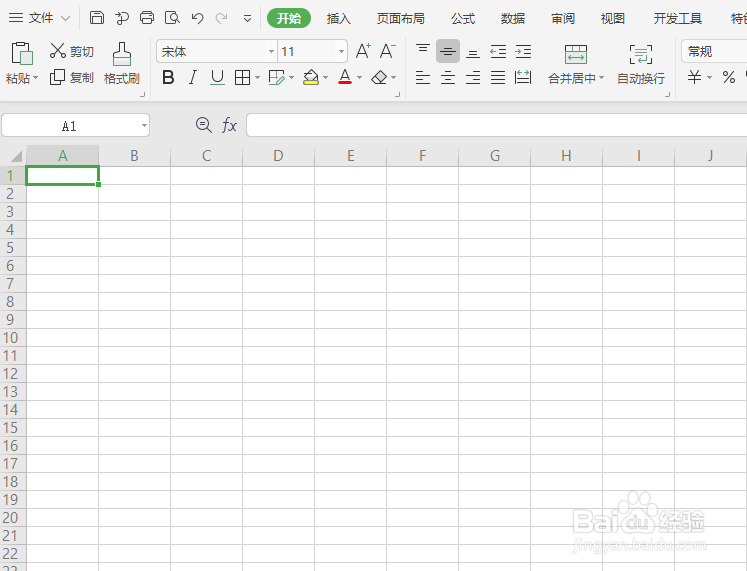The image size is (747, 571).
Task: Click the yellow fill color bucket
Action: [x=311, y=77]
